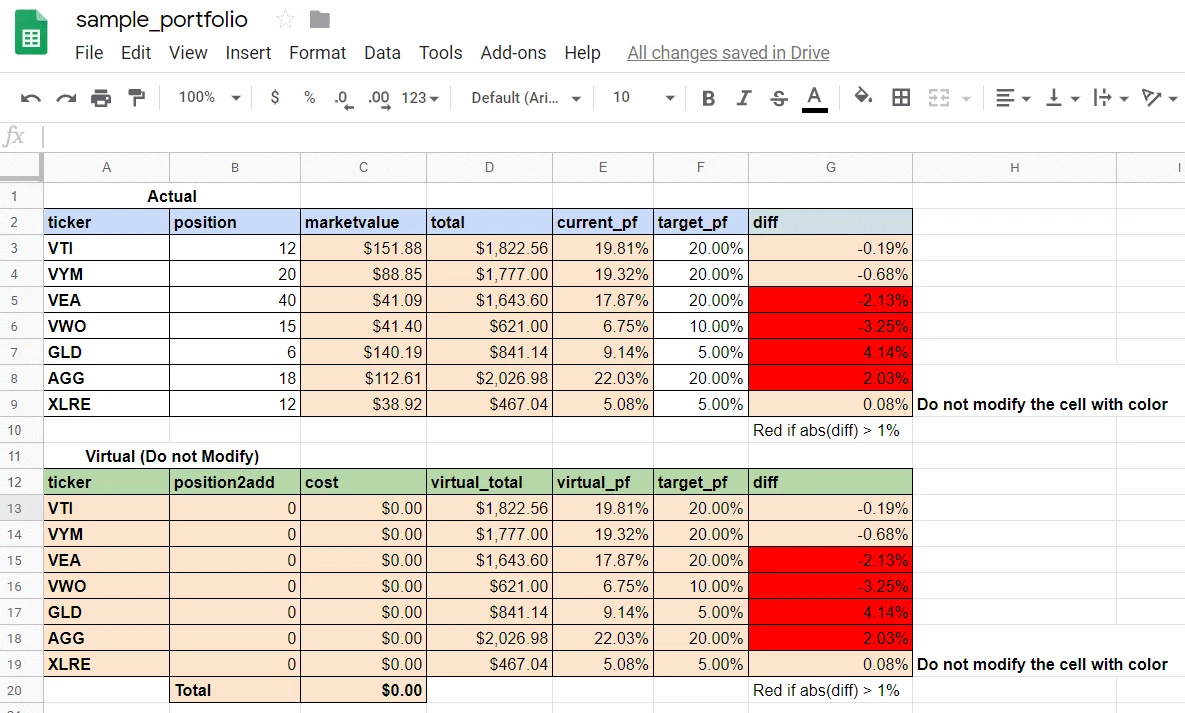Image resolution: width=1185 pixels, height=713 pixels.
Task: Open the text wrapping dropdown
Action: 1111,98
